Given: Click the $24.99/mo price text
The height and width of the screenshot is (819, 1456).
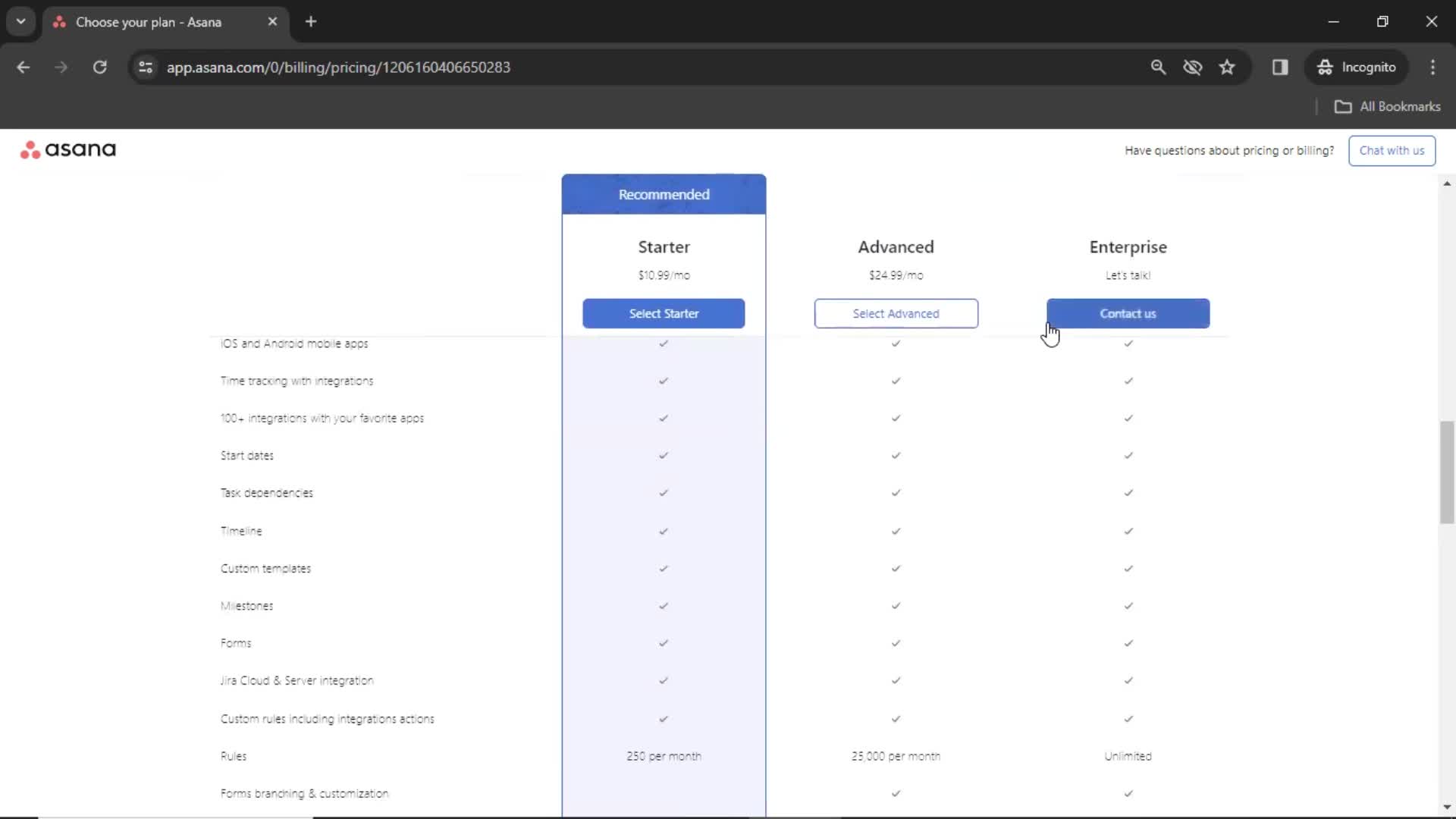Looking at the screenshot, I should coord(896,275).
